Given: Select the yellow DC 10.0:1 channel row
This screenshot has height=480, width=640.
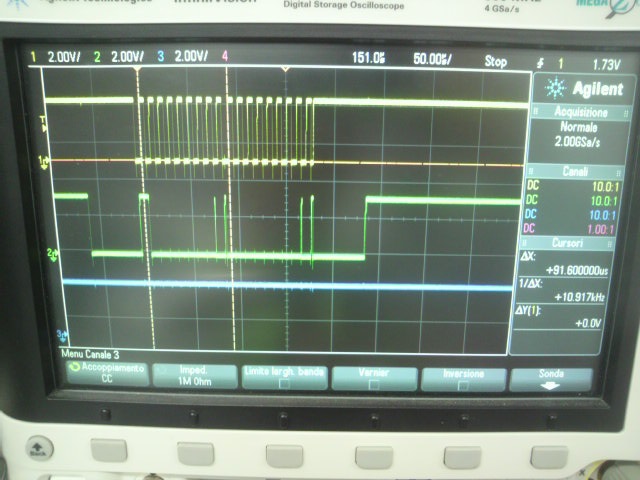Looking at the screenshot, I should (573, 186).
